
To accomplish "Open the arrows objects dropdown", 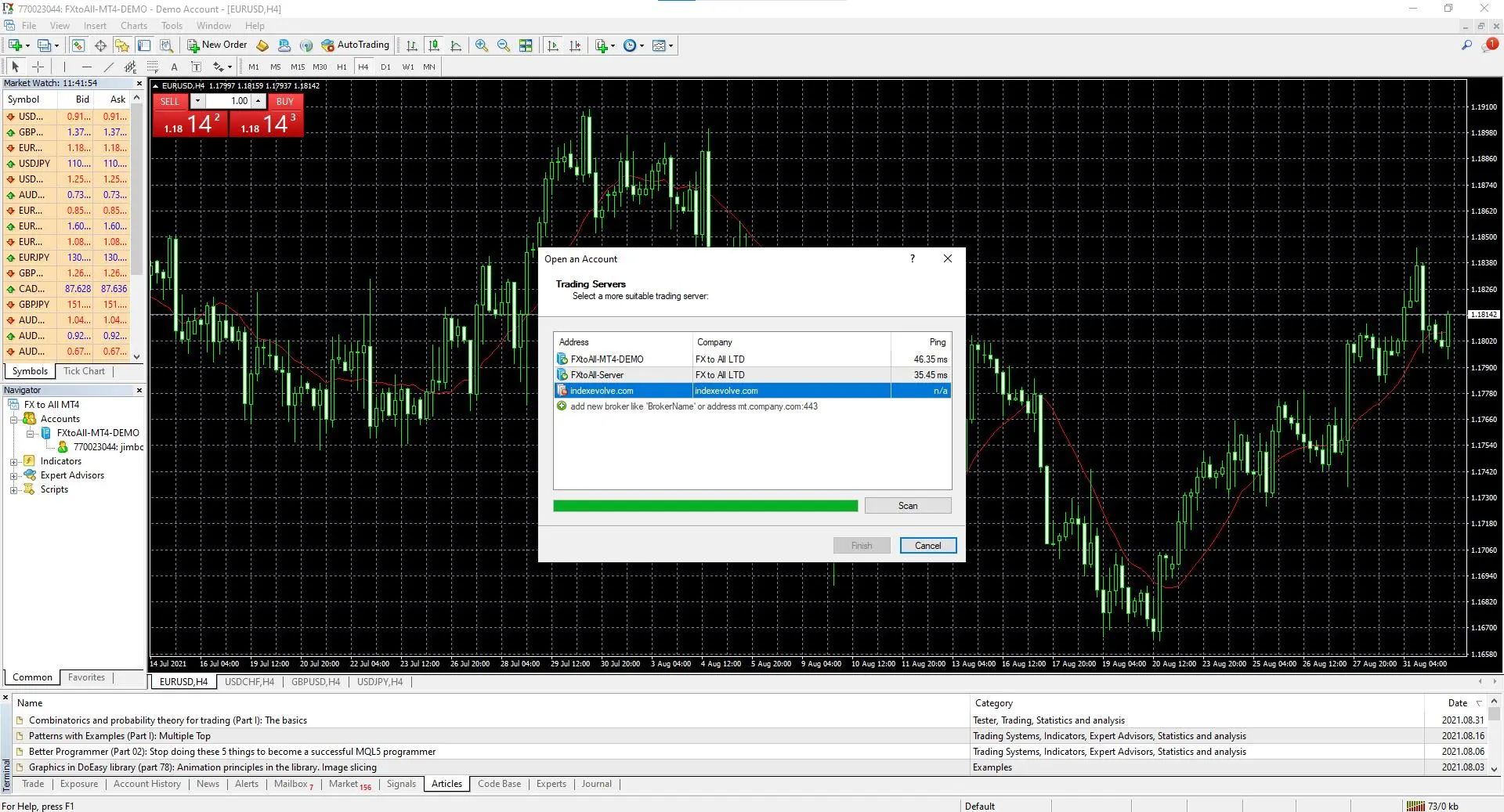I will click(222, 67).
